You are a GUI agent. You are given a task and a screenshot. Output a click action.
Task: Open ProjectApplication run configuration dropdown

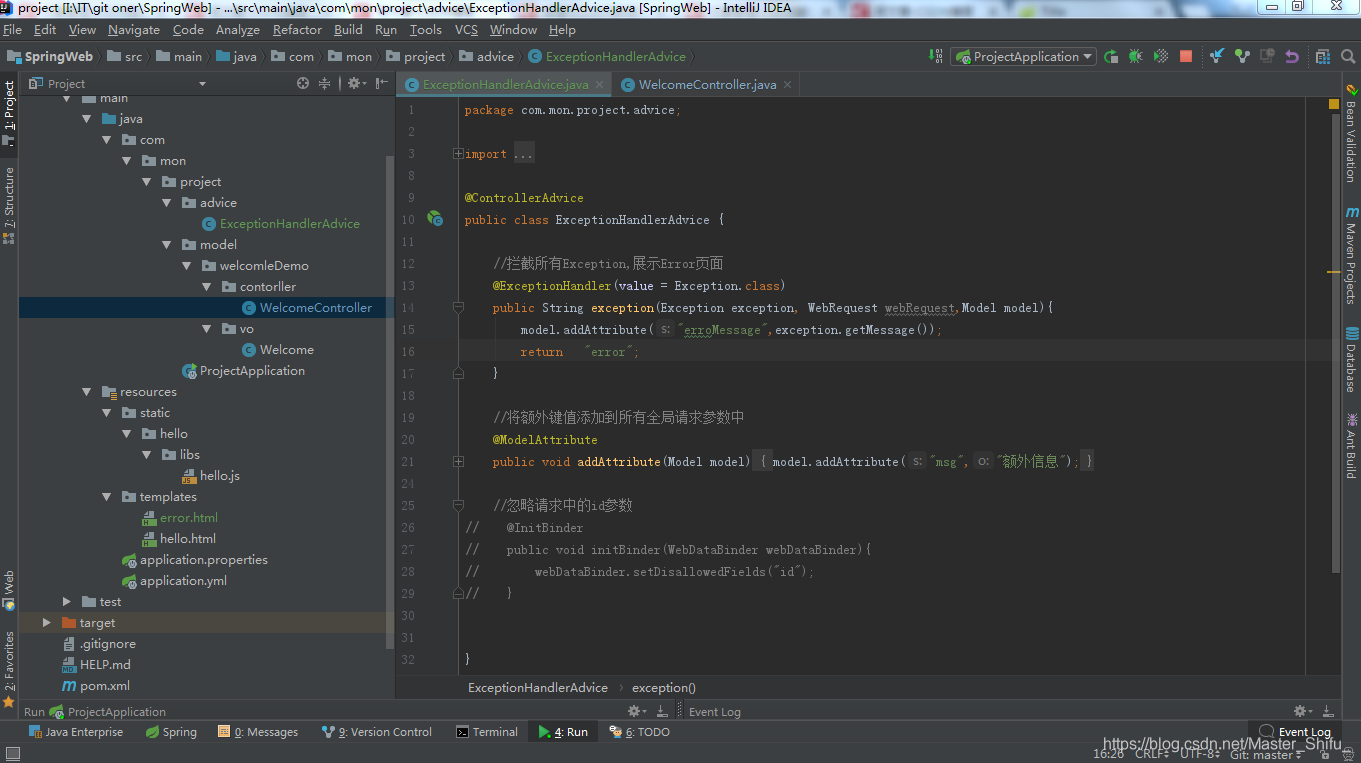point(1024,57)
